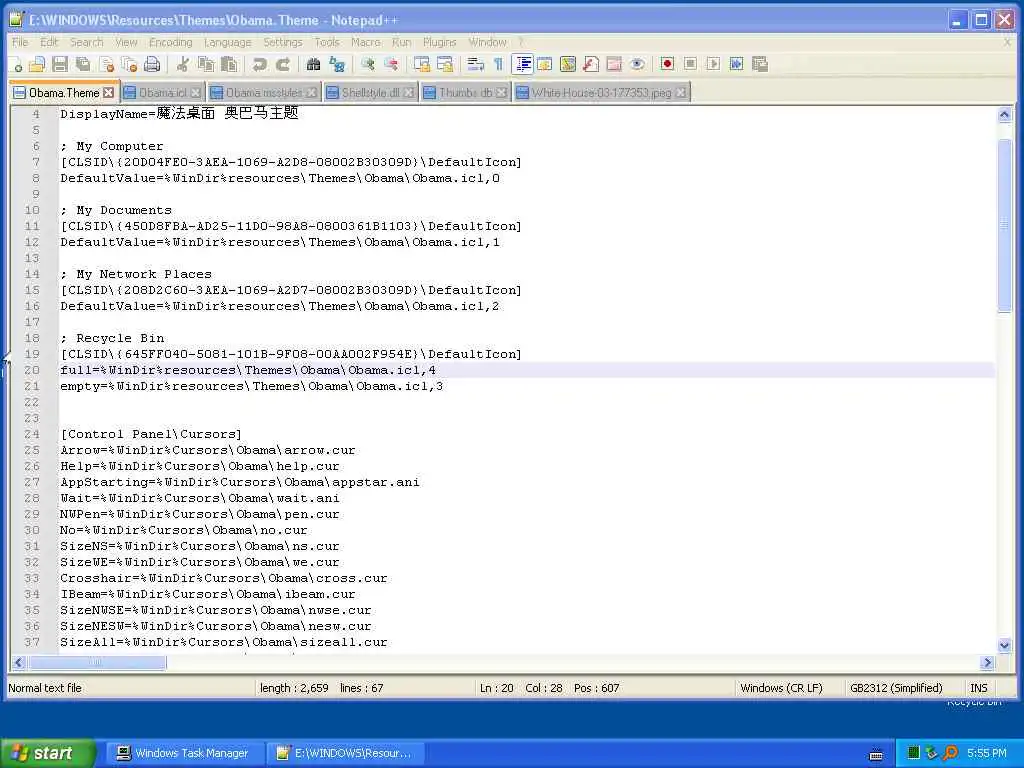The image size is (1024, 768).
Task: Open Find with the binoculars icon
Action: tap(313, 64)
